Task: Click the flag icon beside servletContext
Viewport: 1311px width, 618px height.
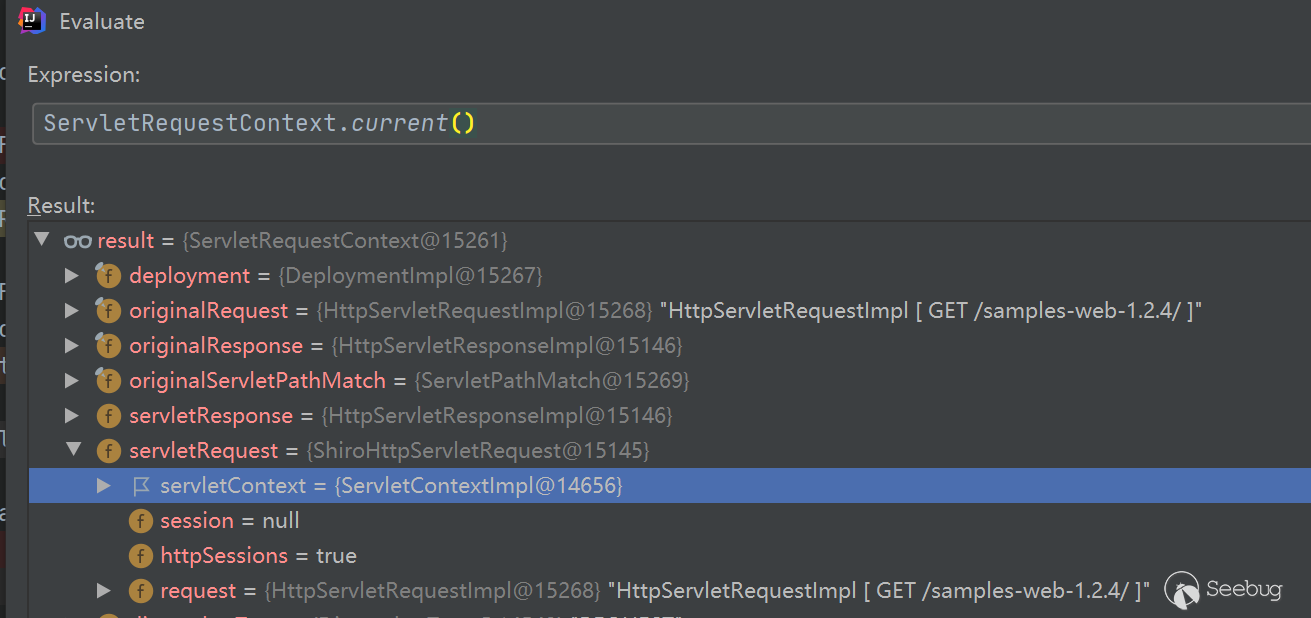Action: click(x=140, y=486)
